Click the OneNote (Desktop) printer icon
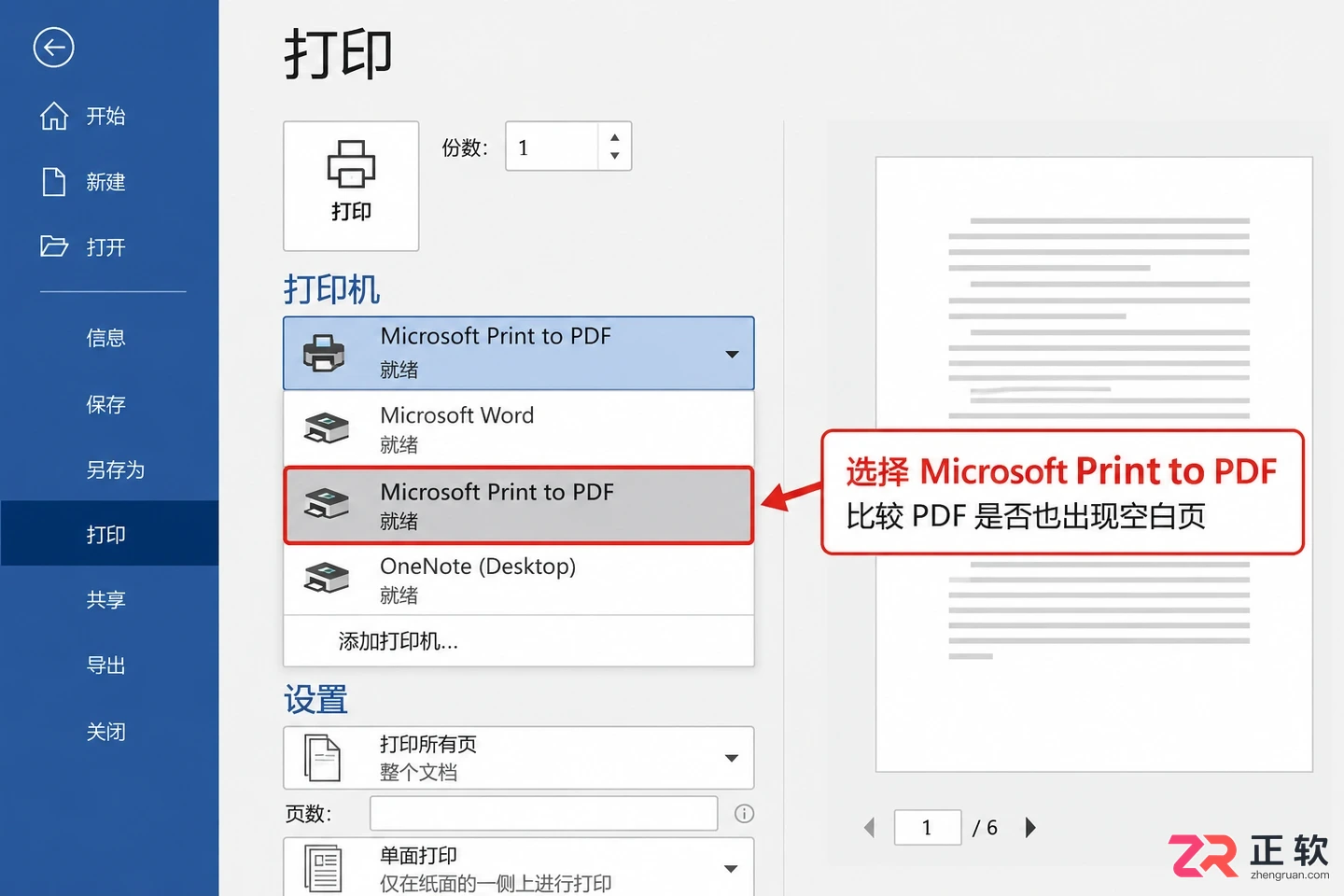Screen dimensions: 1344x896 click(x=326, y=579)
